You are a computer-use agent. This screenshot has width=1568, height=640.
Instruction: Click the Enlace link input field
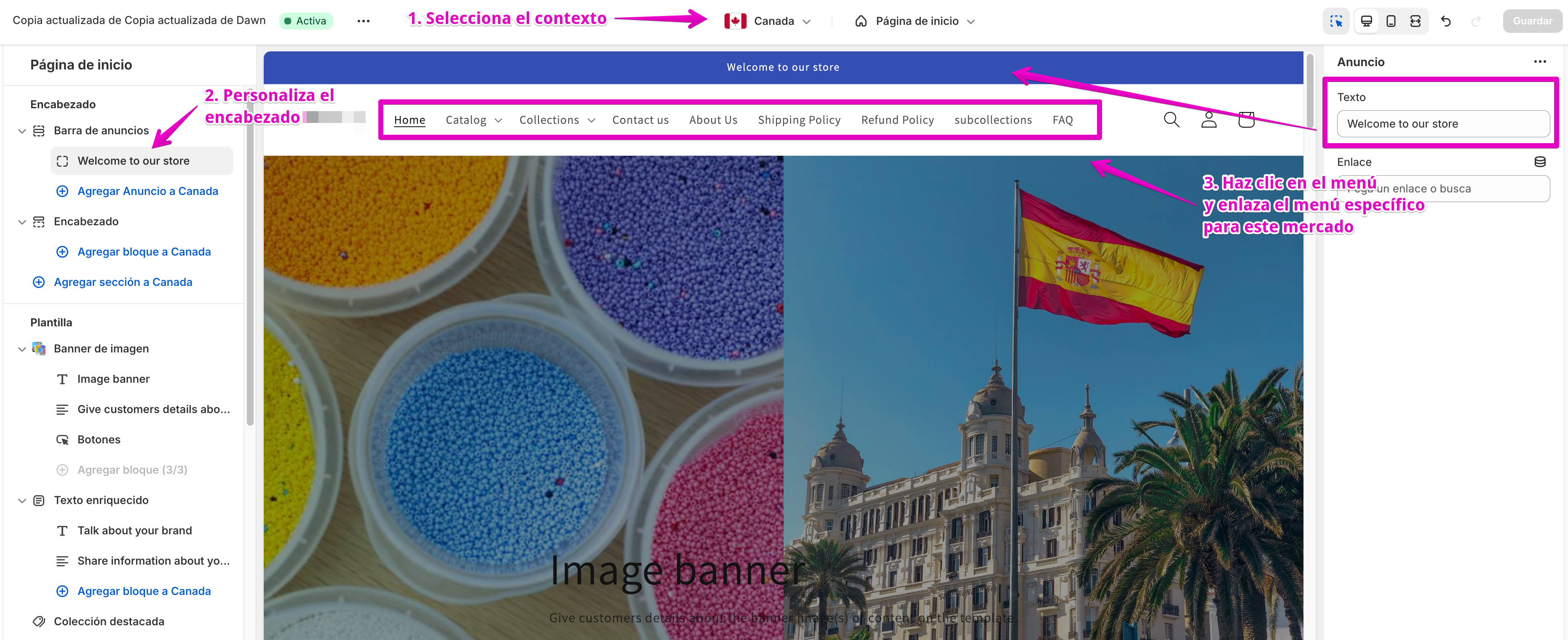pos(1442,189)
